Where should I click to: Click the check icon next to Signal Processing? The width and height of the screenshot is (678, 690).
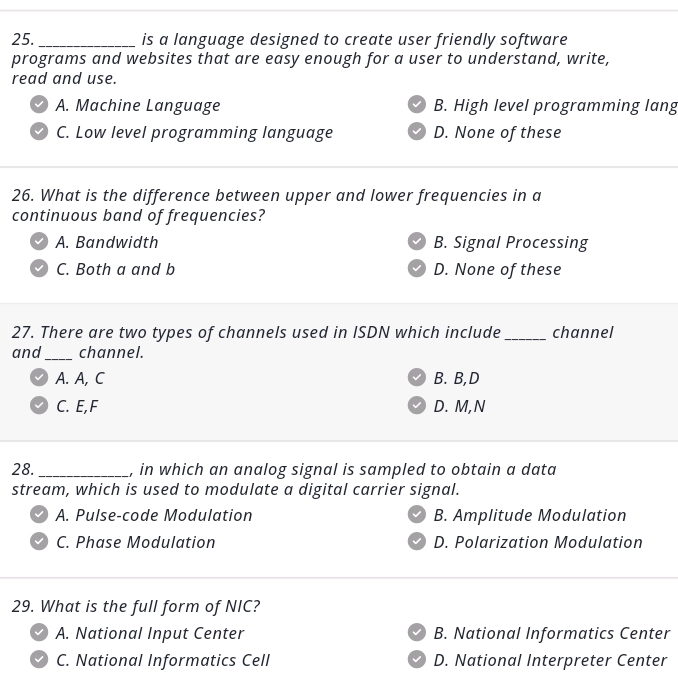point(417,242)
